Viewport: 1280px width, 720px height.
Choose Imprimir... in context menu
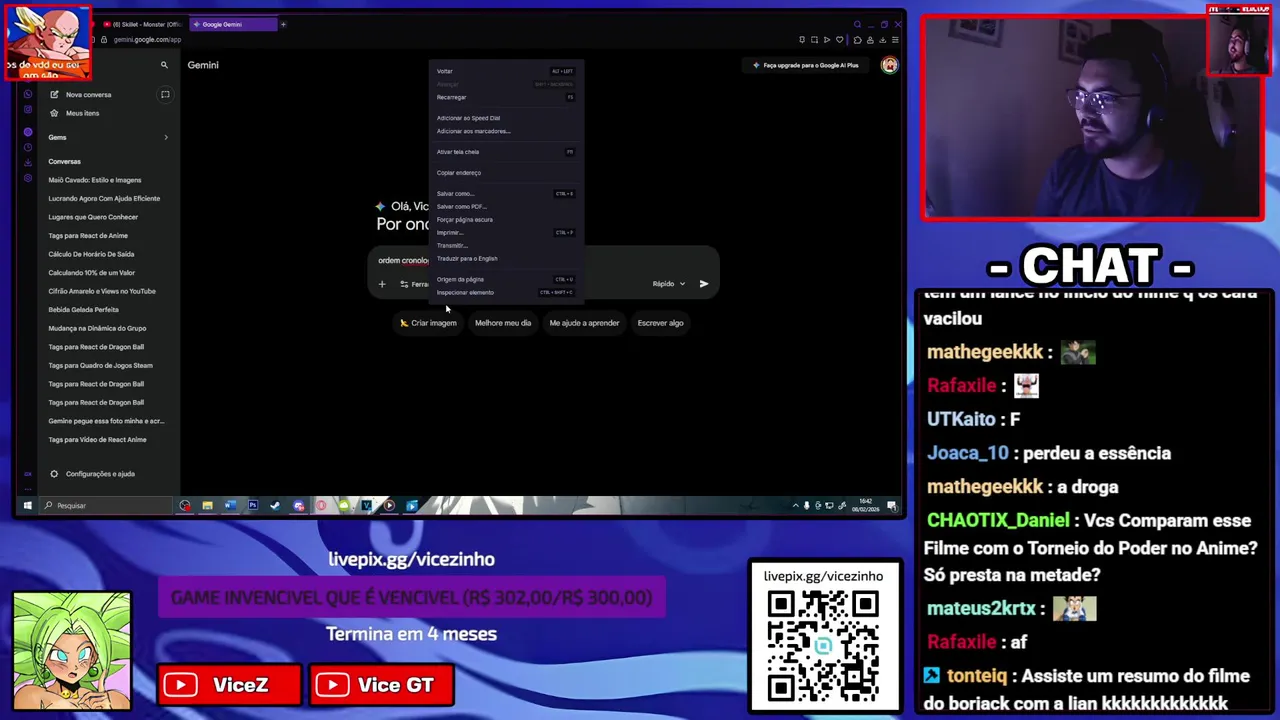coord(505,233)
